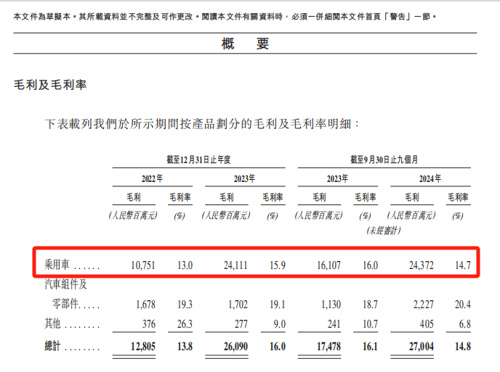Viewport: 500px width, 372px height.
Task: Click the 概要 page heading
Action: click(245, 44)
